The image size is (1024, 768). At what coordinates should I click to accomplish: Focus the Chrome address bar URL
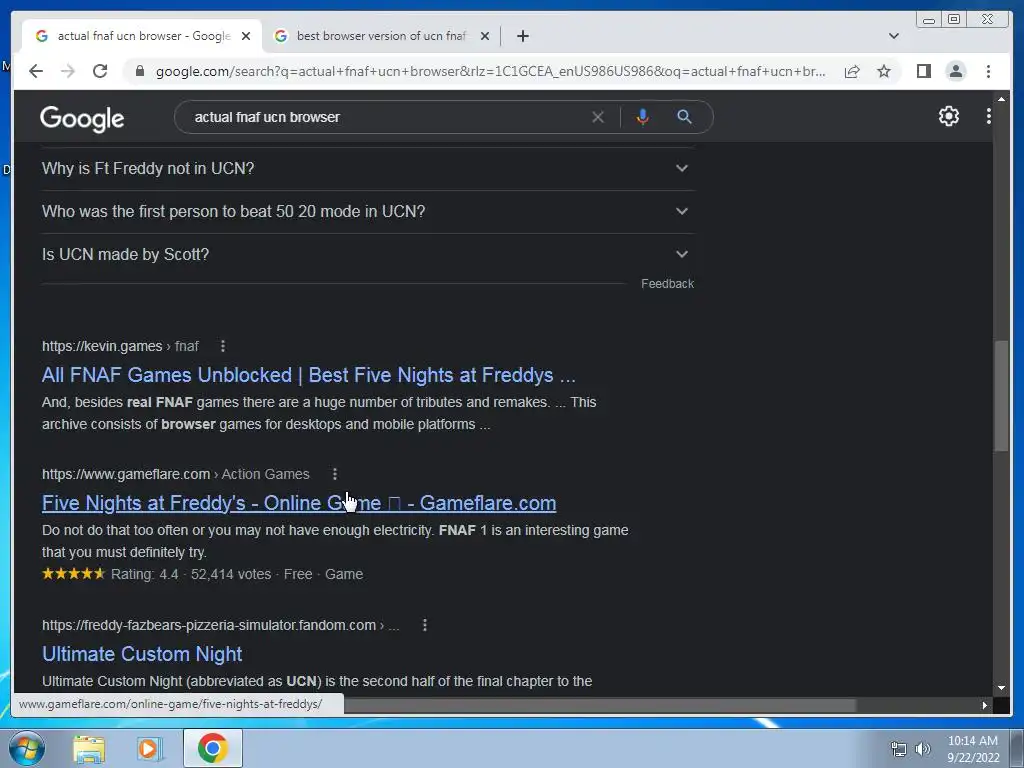(490, 71)
